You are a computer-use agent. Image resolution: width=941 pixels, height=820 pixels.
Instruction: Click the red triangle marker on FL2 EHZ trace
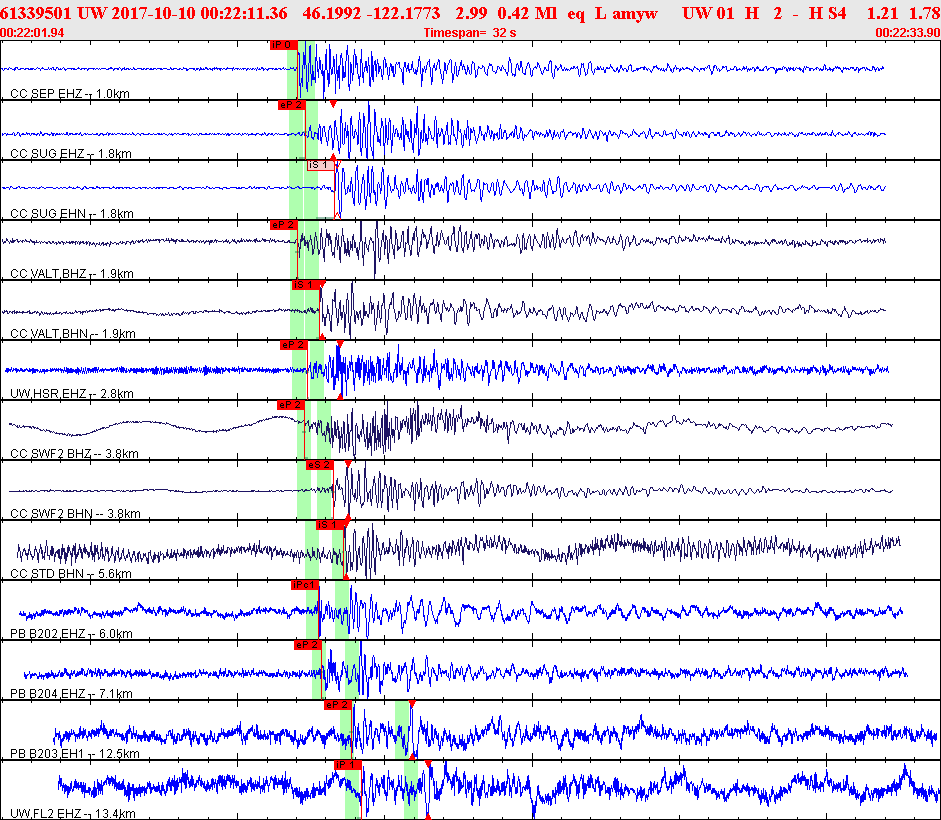[428, 764]
